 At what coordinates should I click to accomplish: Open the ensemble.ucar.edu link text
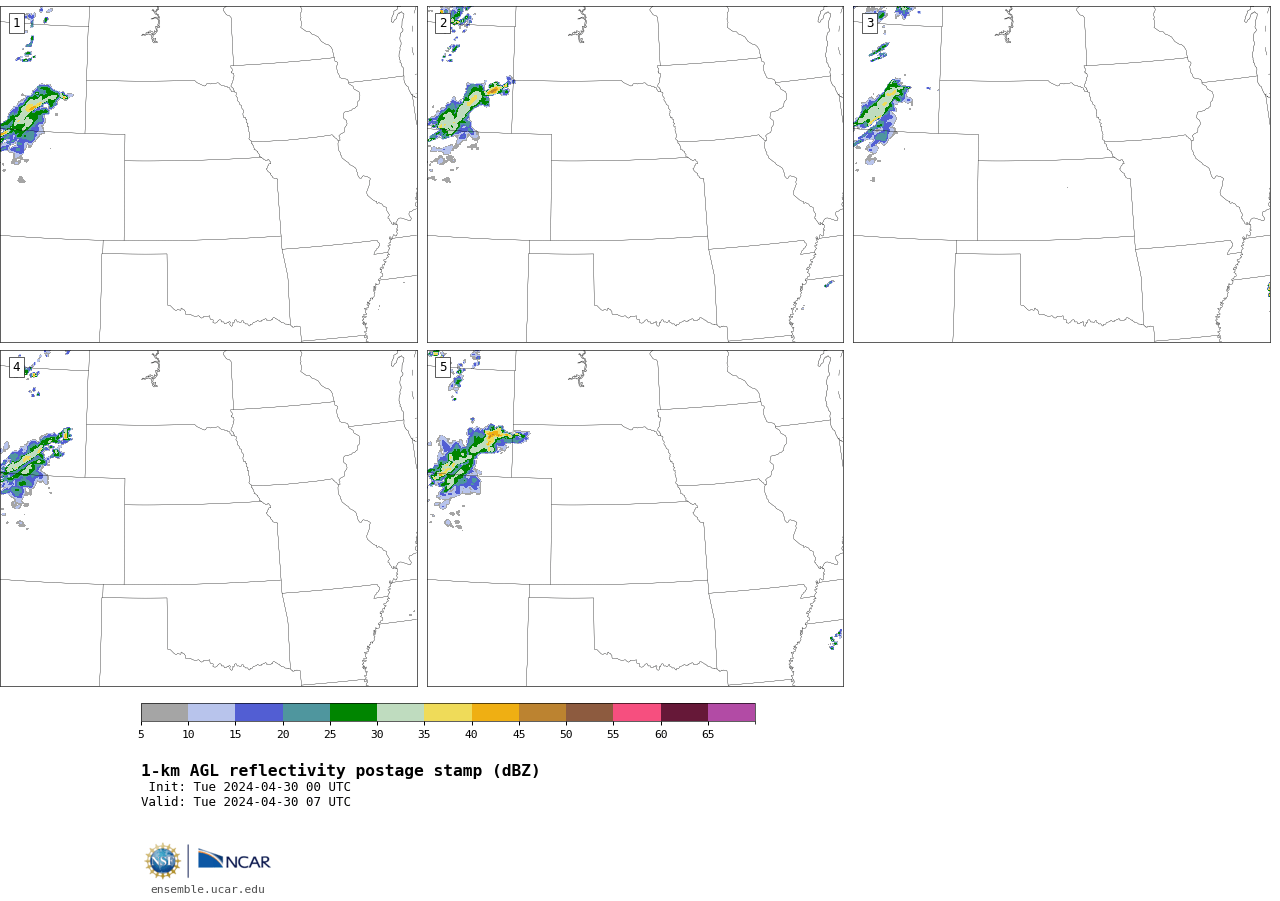click(208, 889)
